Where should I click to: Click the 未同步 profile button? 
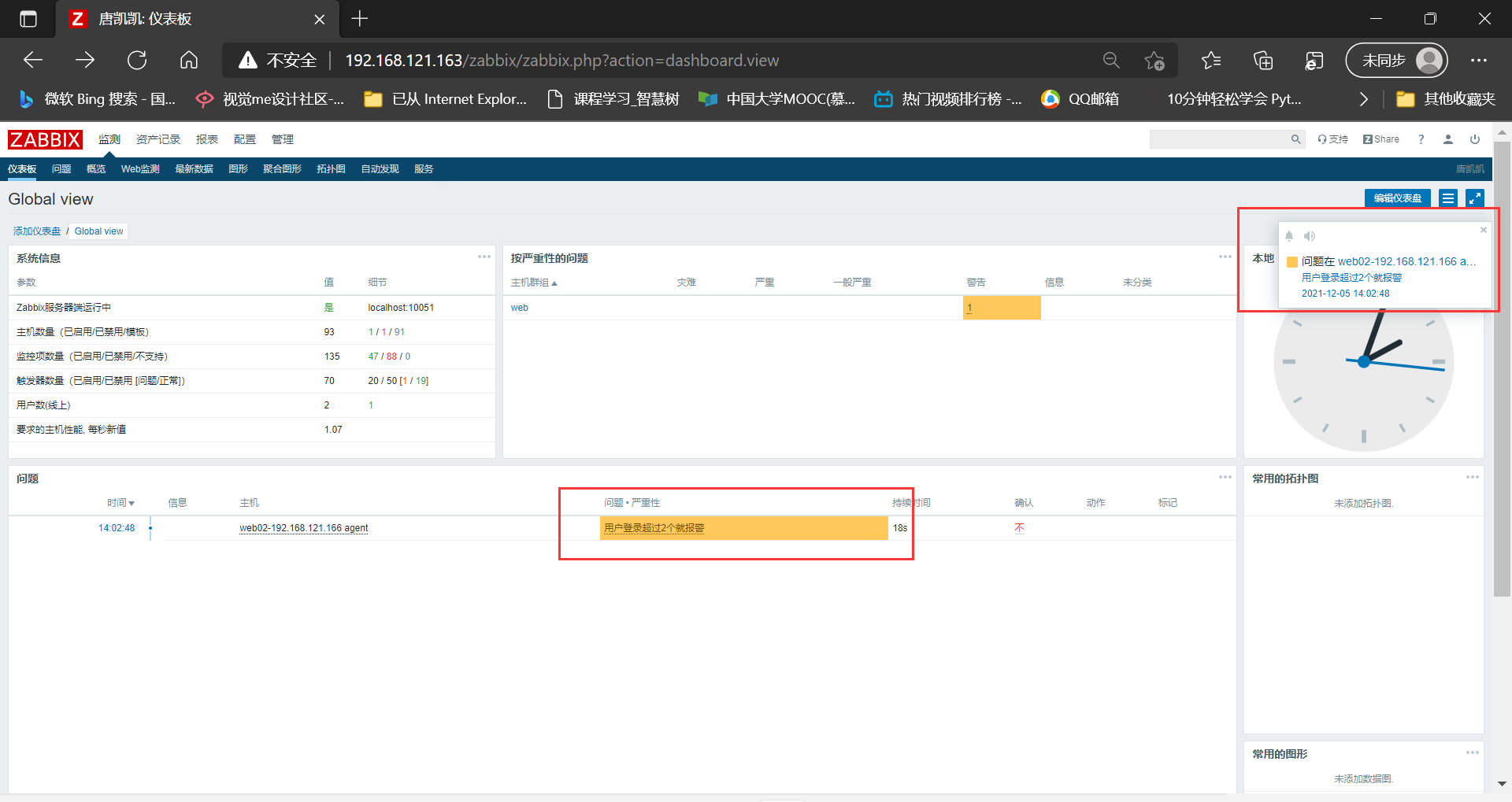pyautogui.click(x=1396, y=60)
